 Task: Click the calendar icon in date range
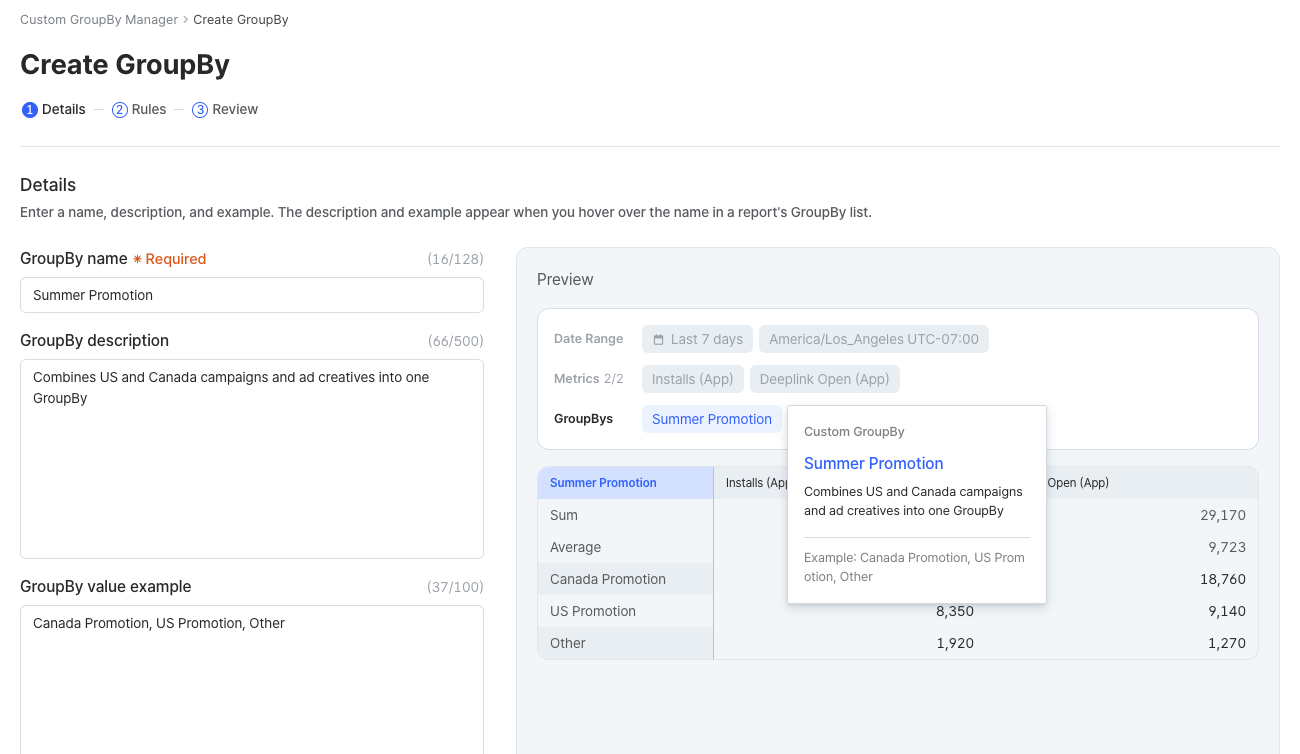coord(658,340)
